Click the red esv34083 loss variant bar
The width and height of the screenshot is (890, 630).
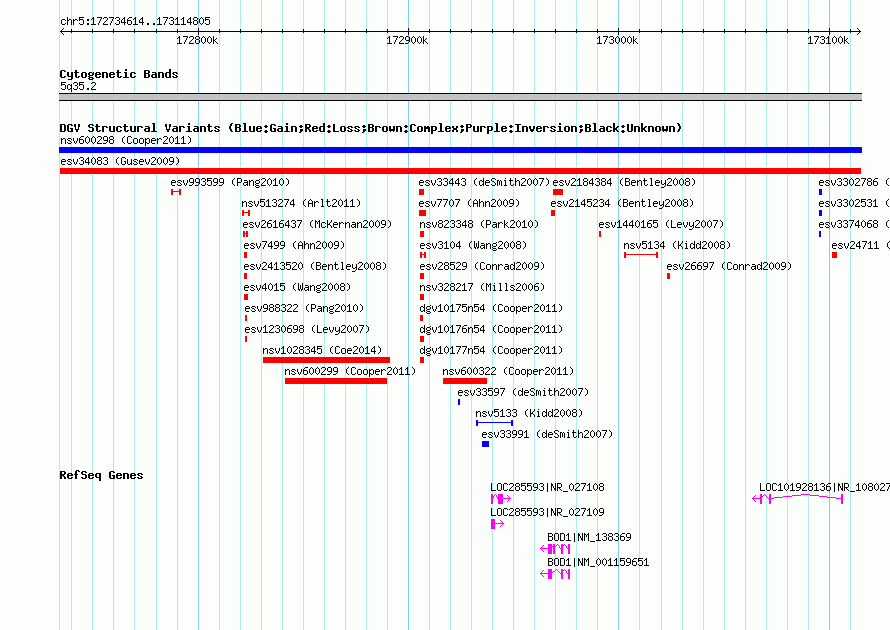pyautogui.click(x=460, y=171)
